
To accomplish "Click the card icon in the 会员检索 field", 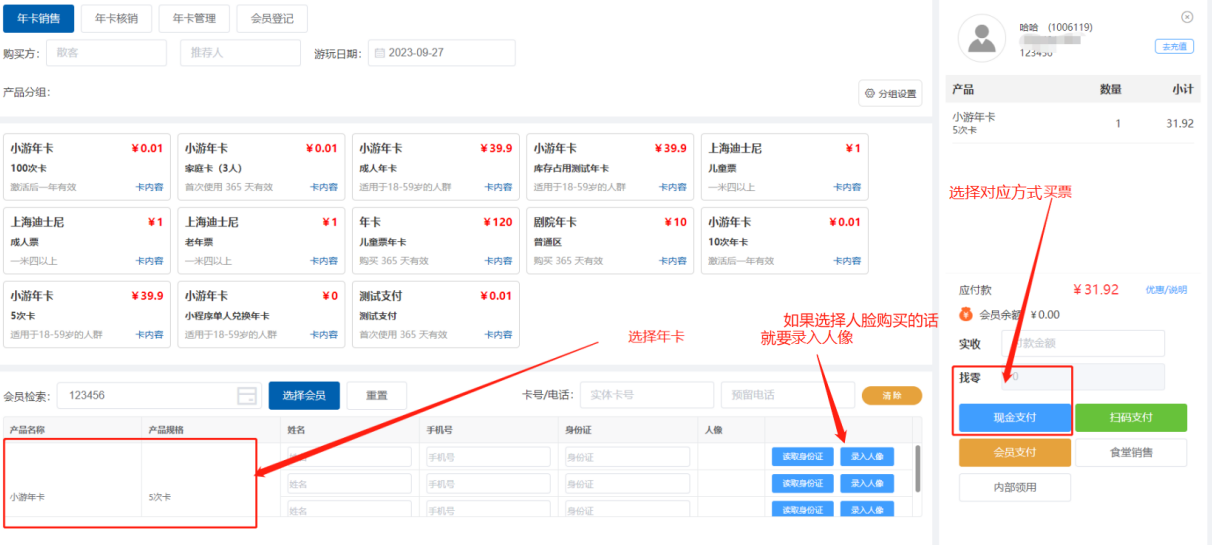I will pyautogui.click(x=246, y=396).
